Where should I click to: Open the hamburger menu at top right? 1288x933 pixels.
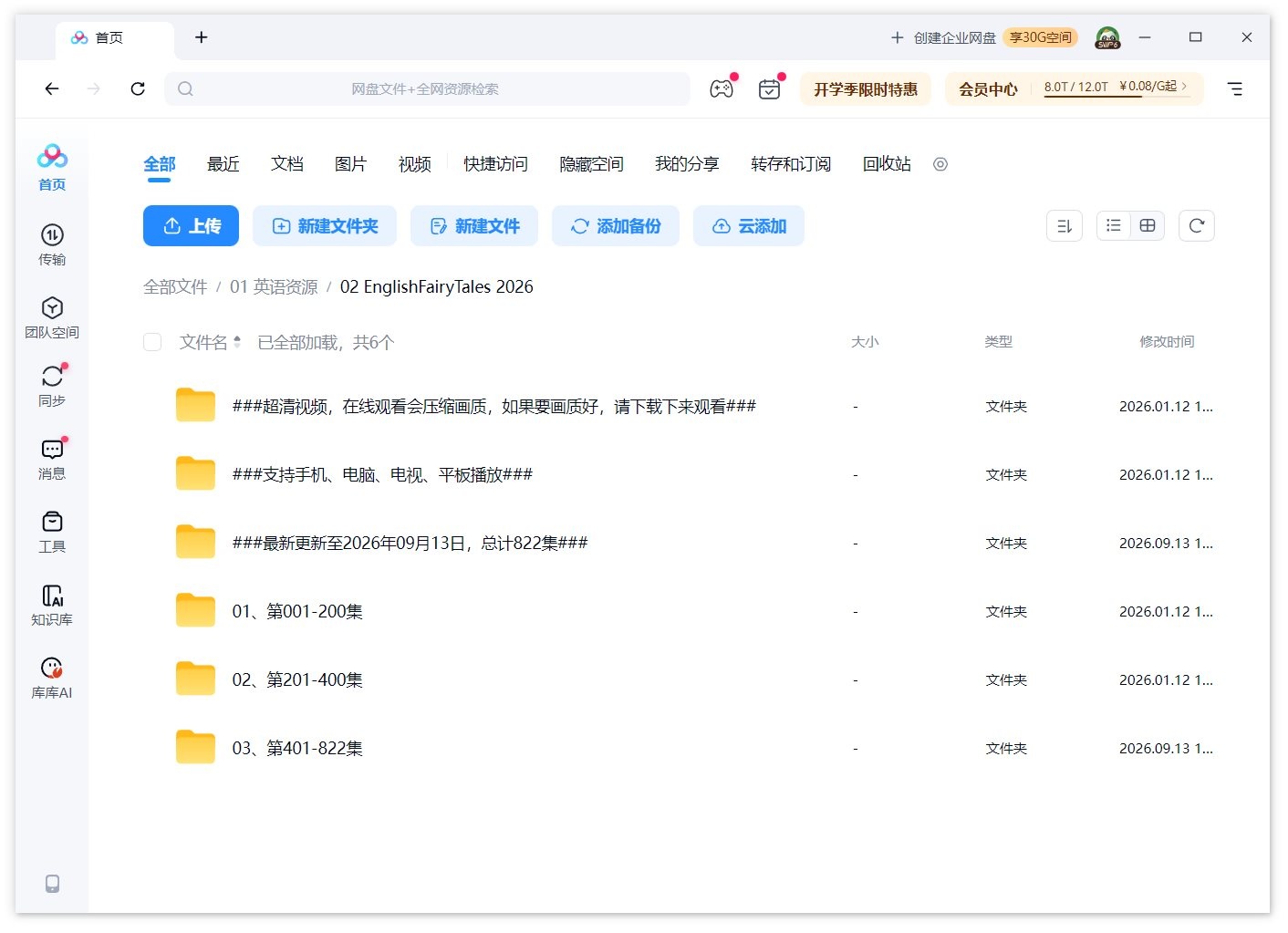click(1234, 88)
